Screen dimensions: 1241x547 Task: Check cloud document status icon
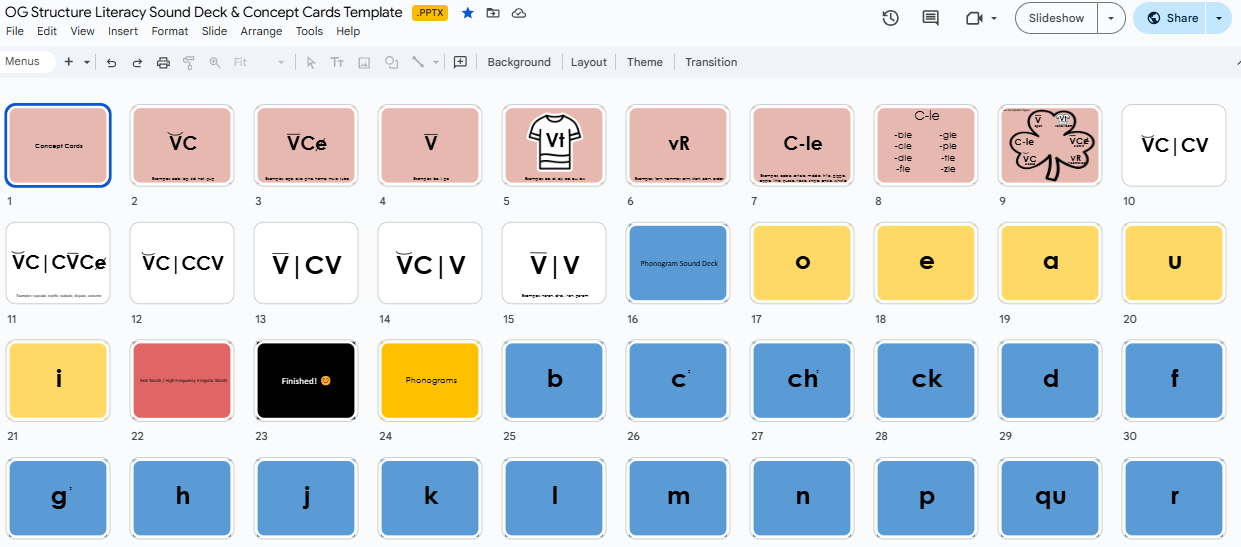(518, 13)
